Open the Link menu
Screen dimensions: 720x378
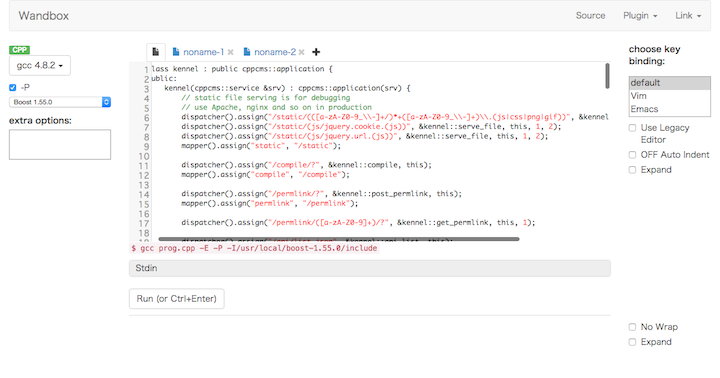pos(688,16)
